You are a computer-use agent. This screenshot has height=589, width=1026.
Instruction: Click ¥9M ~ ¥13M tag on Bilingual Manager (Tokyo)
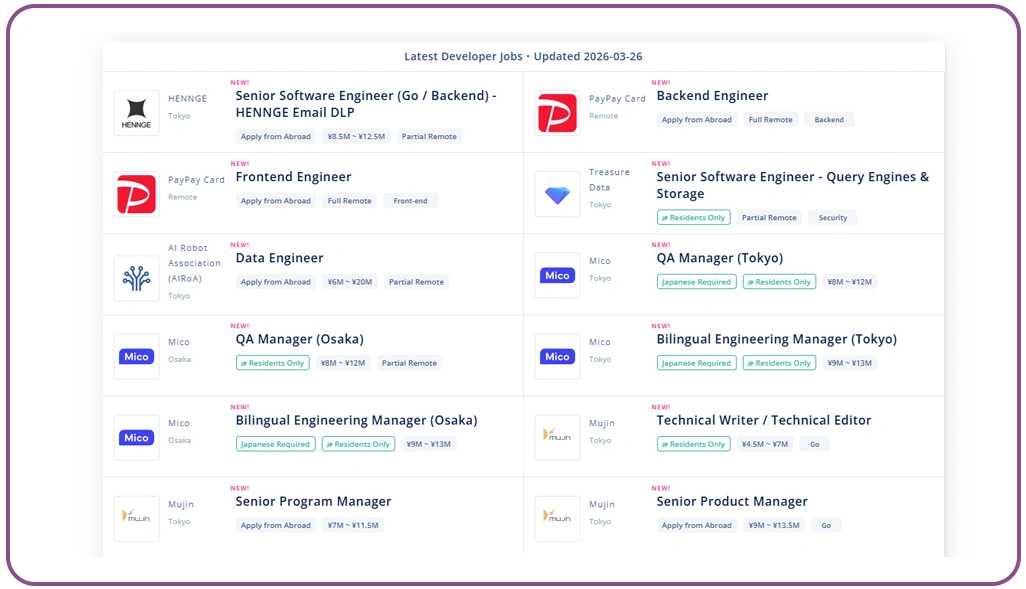click(849, 363)
